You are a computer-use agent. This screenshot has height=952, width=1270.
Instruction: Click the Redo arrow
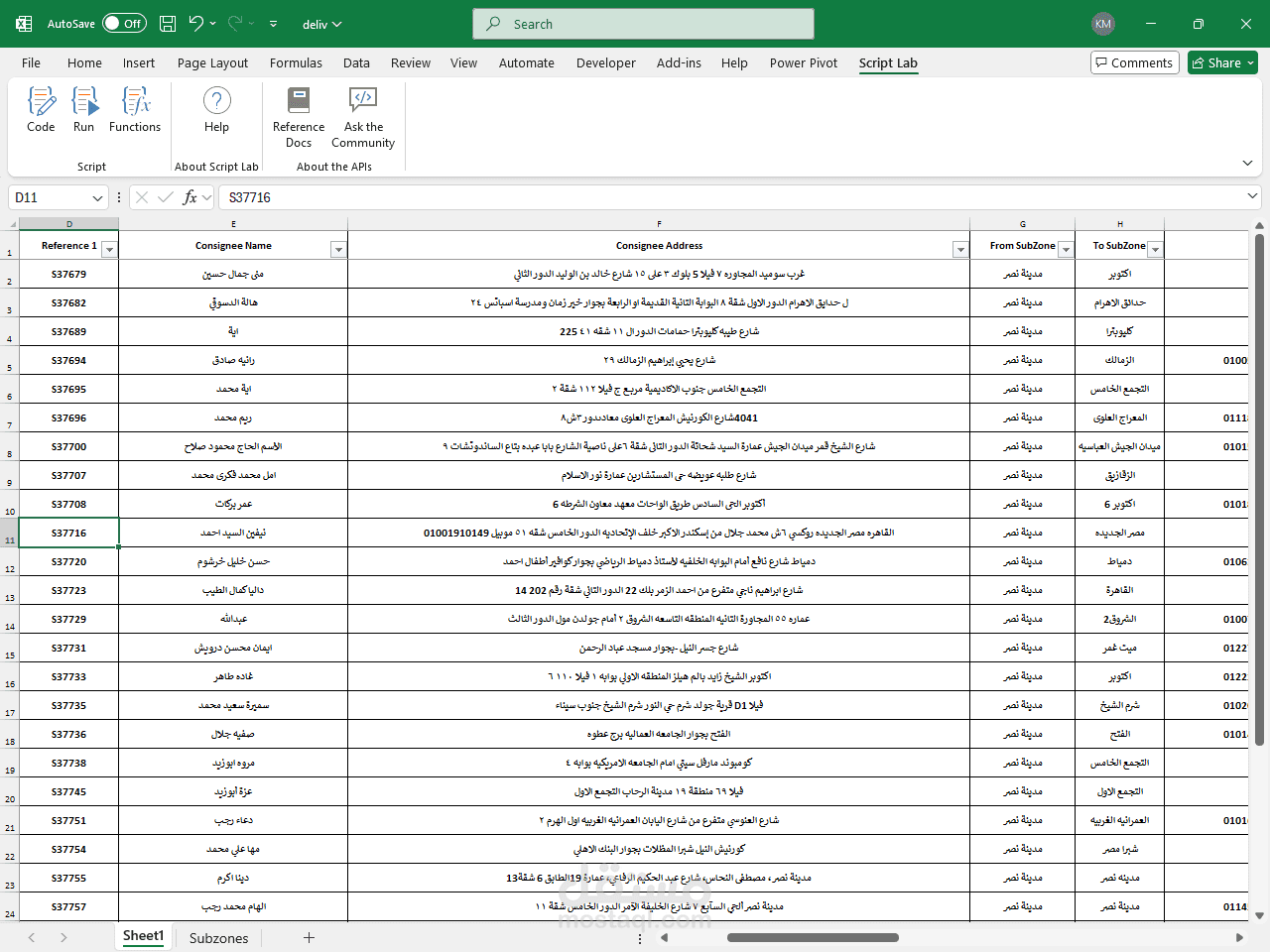click(x=235, y=24)
